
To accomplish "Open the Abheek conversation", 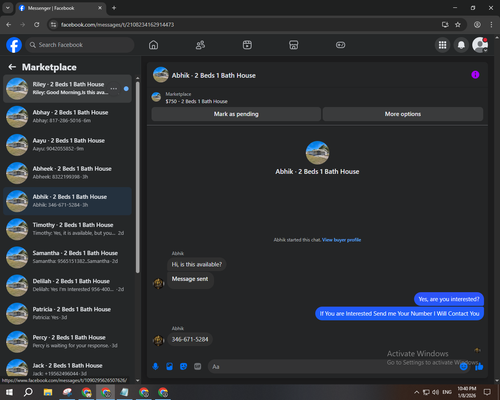I will pos(67,173).
